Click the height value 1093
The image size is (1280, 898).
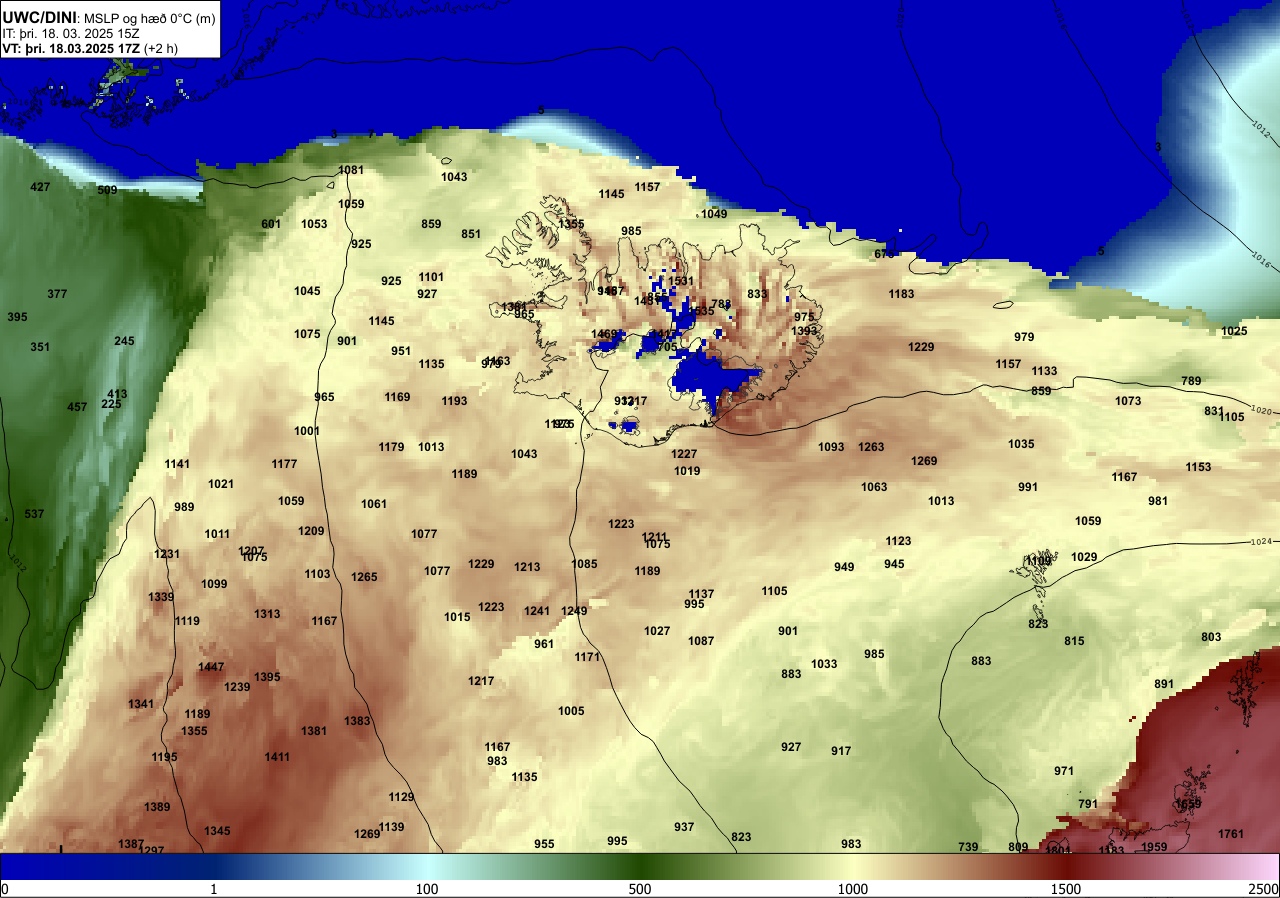(x=831, y=447)
